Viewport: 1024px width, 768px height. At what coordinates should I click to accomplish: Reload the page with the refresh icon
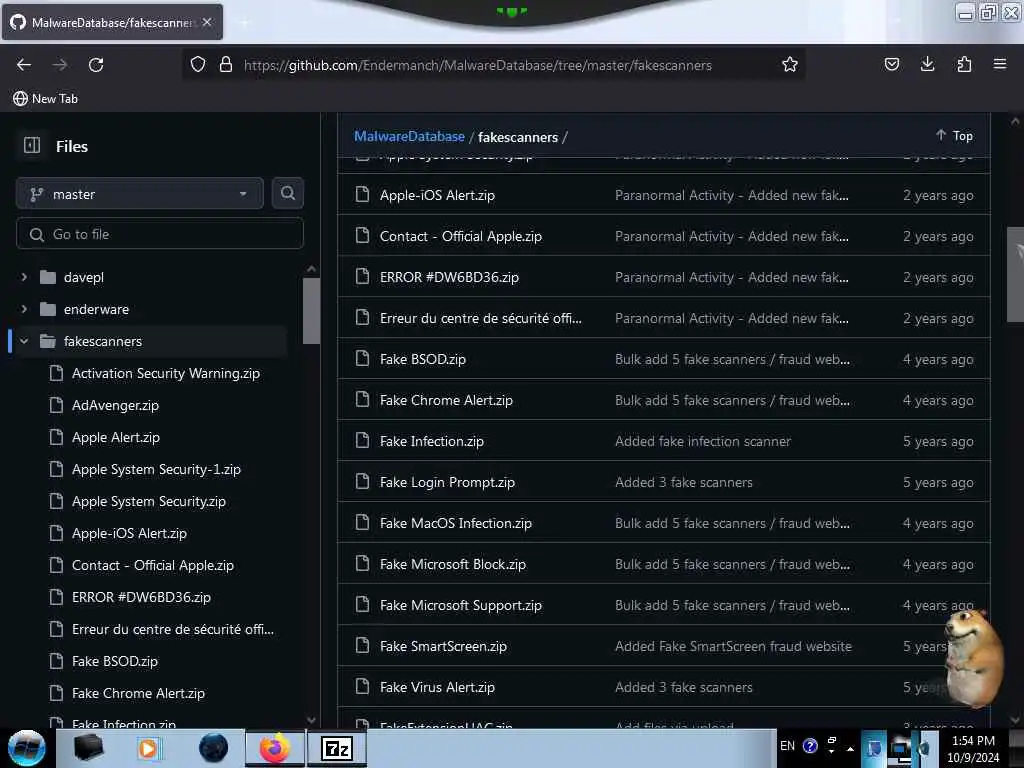coord(96,65)
